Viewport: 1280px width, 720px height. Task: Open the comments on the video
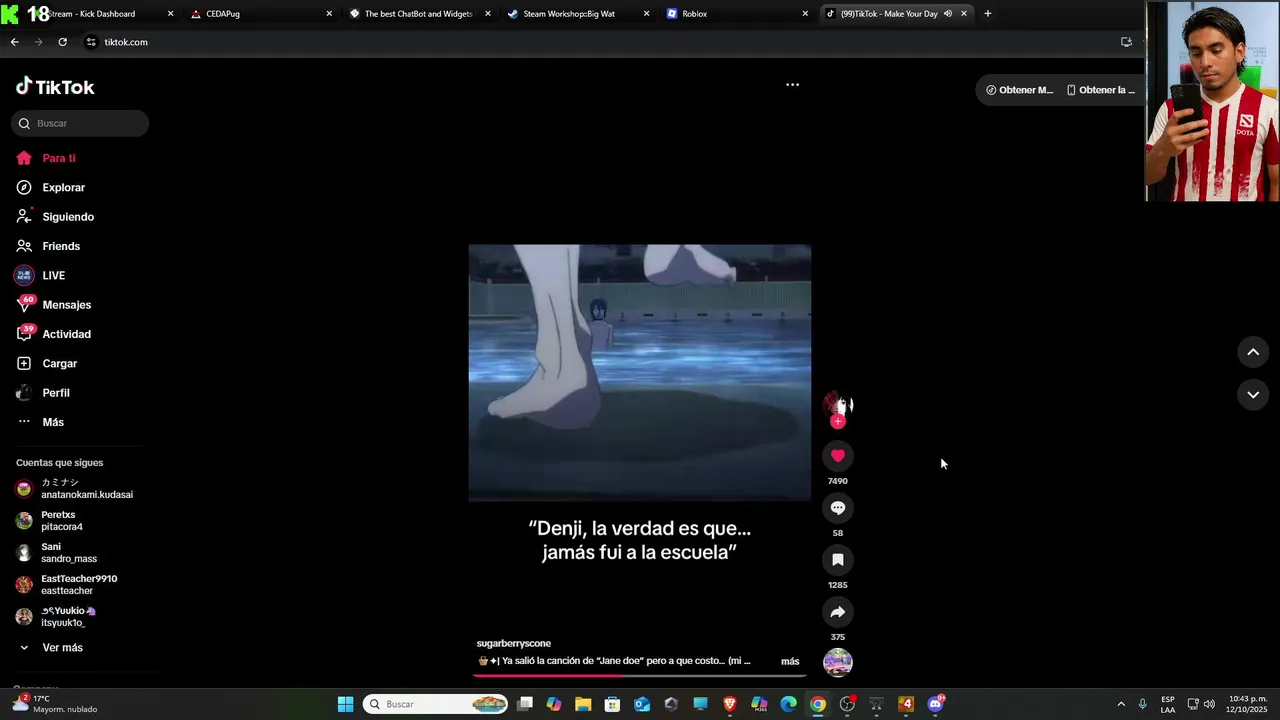838,508
